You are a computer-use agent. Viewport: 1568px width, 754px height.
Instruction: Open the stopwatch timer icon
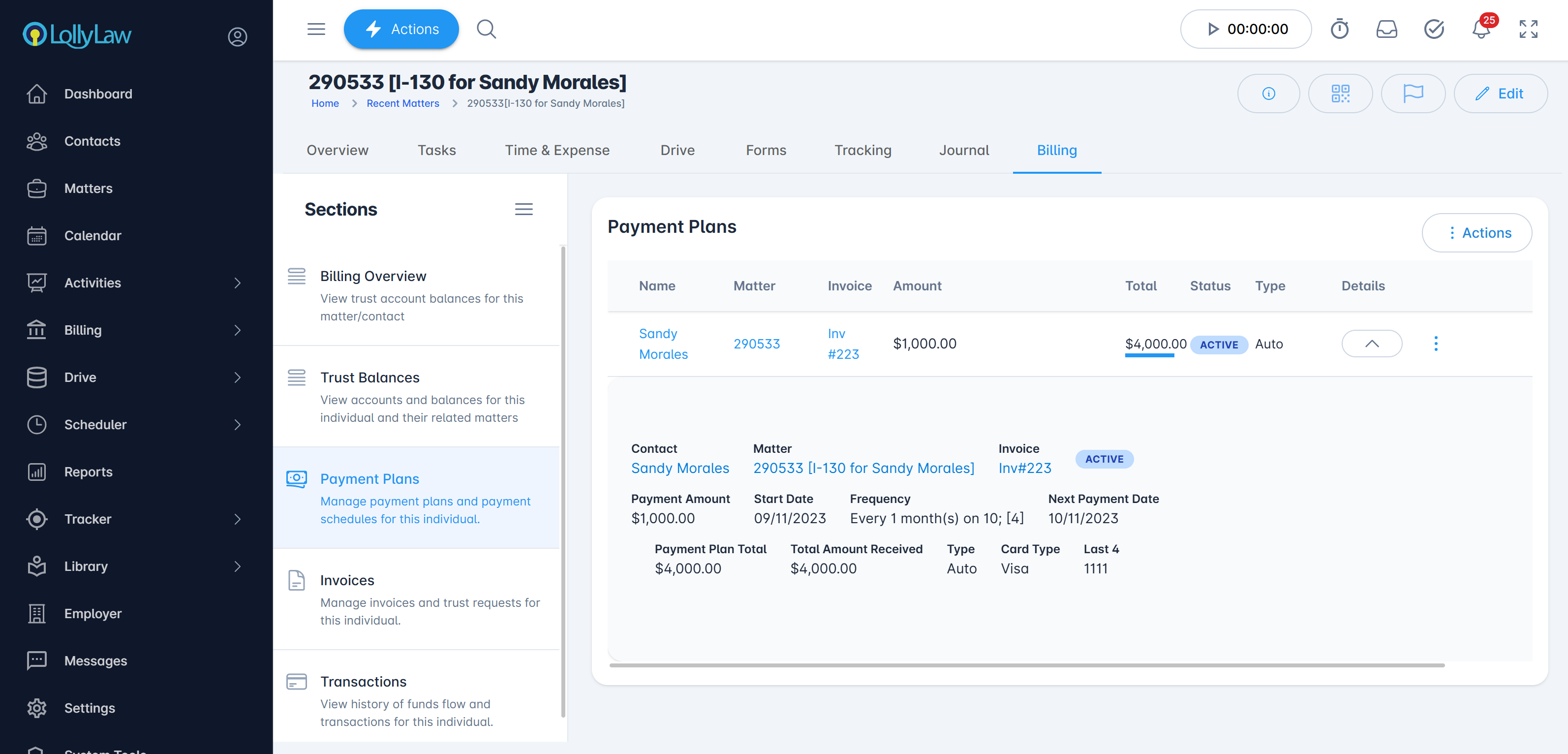1339,29
